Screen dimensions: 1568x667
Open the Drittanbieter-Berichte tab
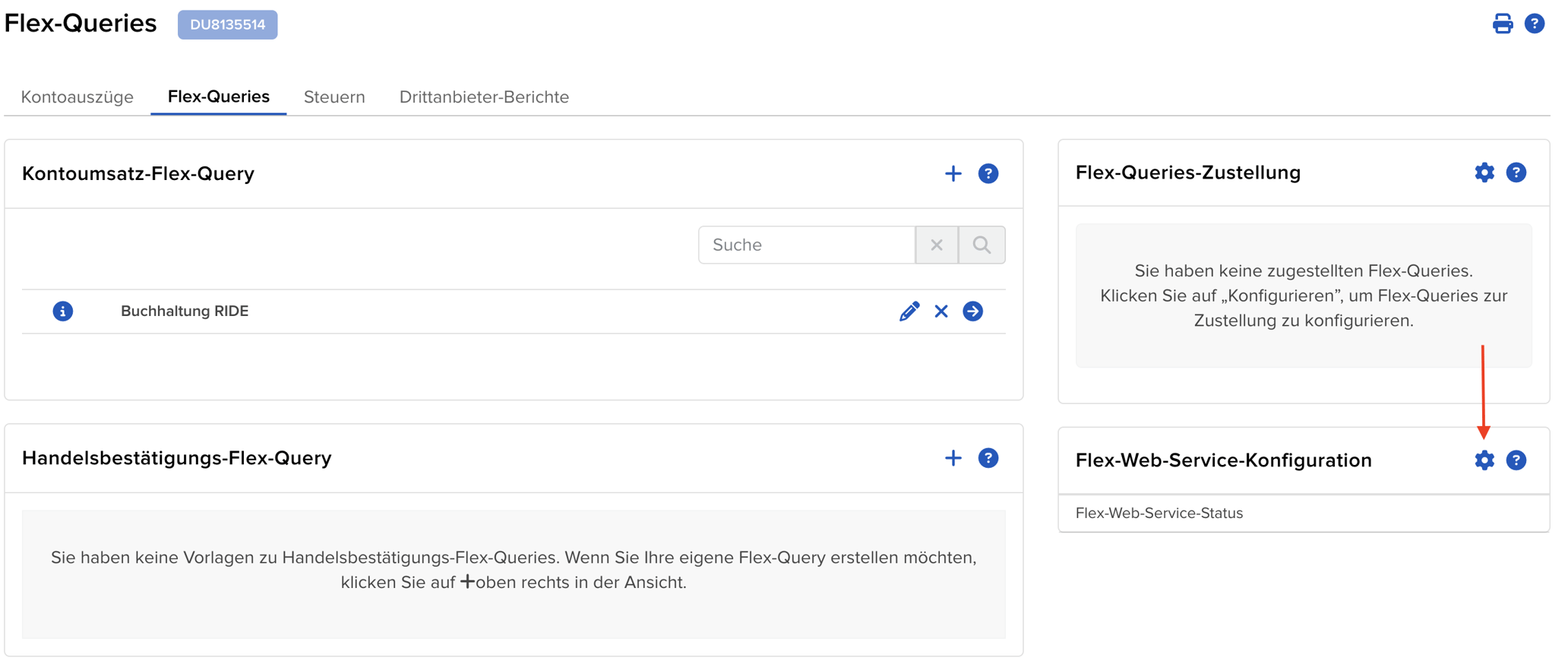point(484,97)
